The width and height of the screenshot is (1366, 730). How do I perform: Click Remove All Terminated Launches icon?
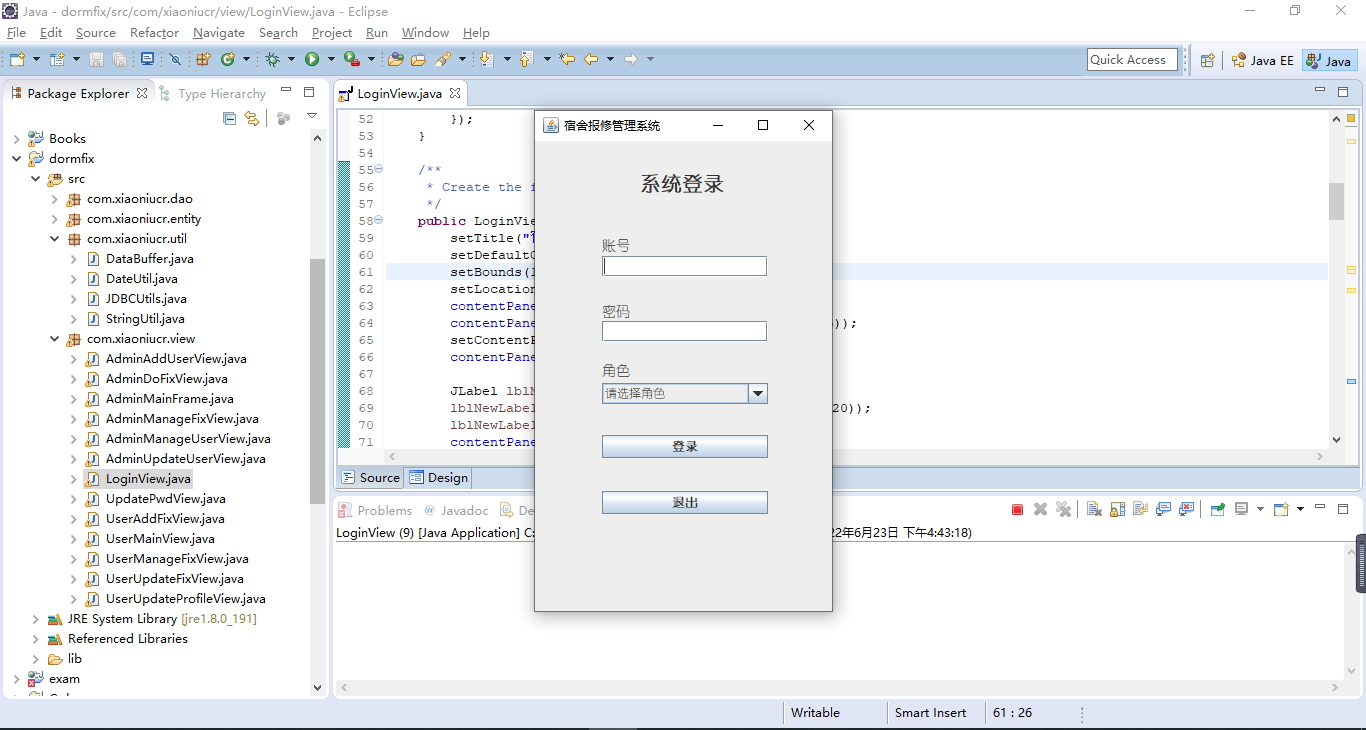(x=1063, y=509)
